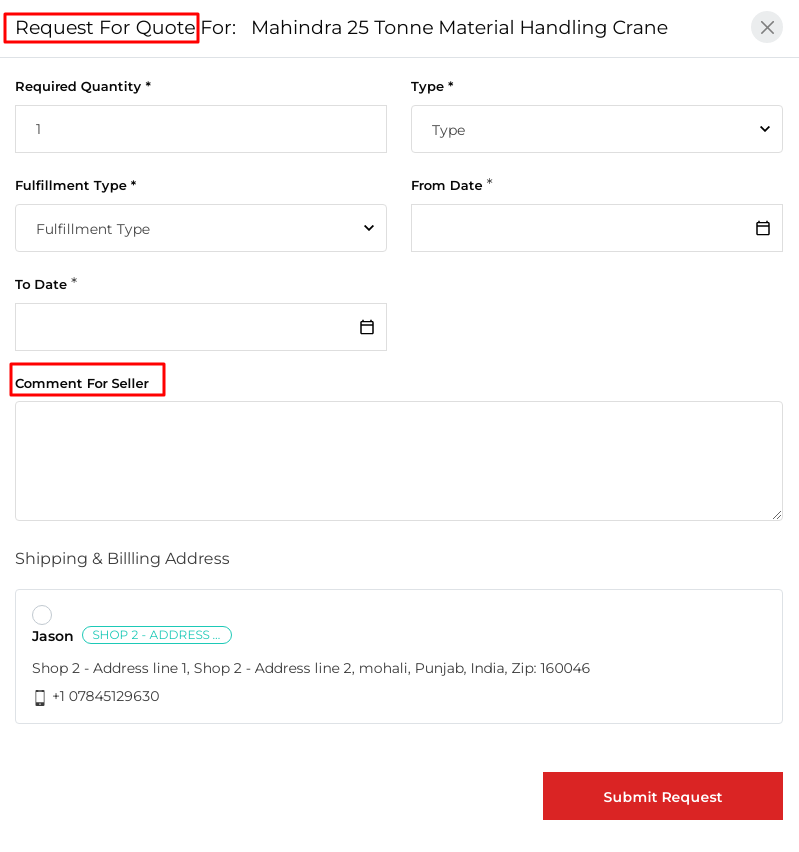Close the Request For Quote dialog
The height and width of the screenshot is (852, 799).
(x=767, y=27)
